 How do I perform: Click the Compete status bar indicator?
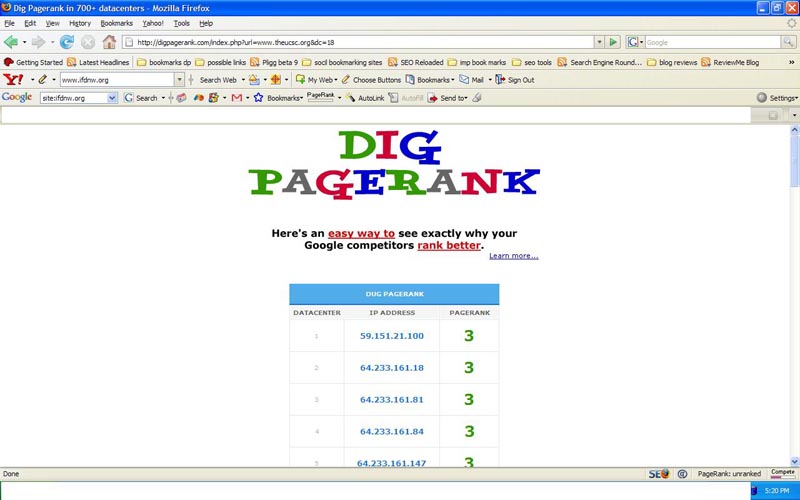click(783, 473)
